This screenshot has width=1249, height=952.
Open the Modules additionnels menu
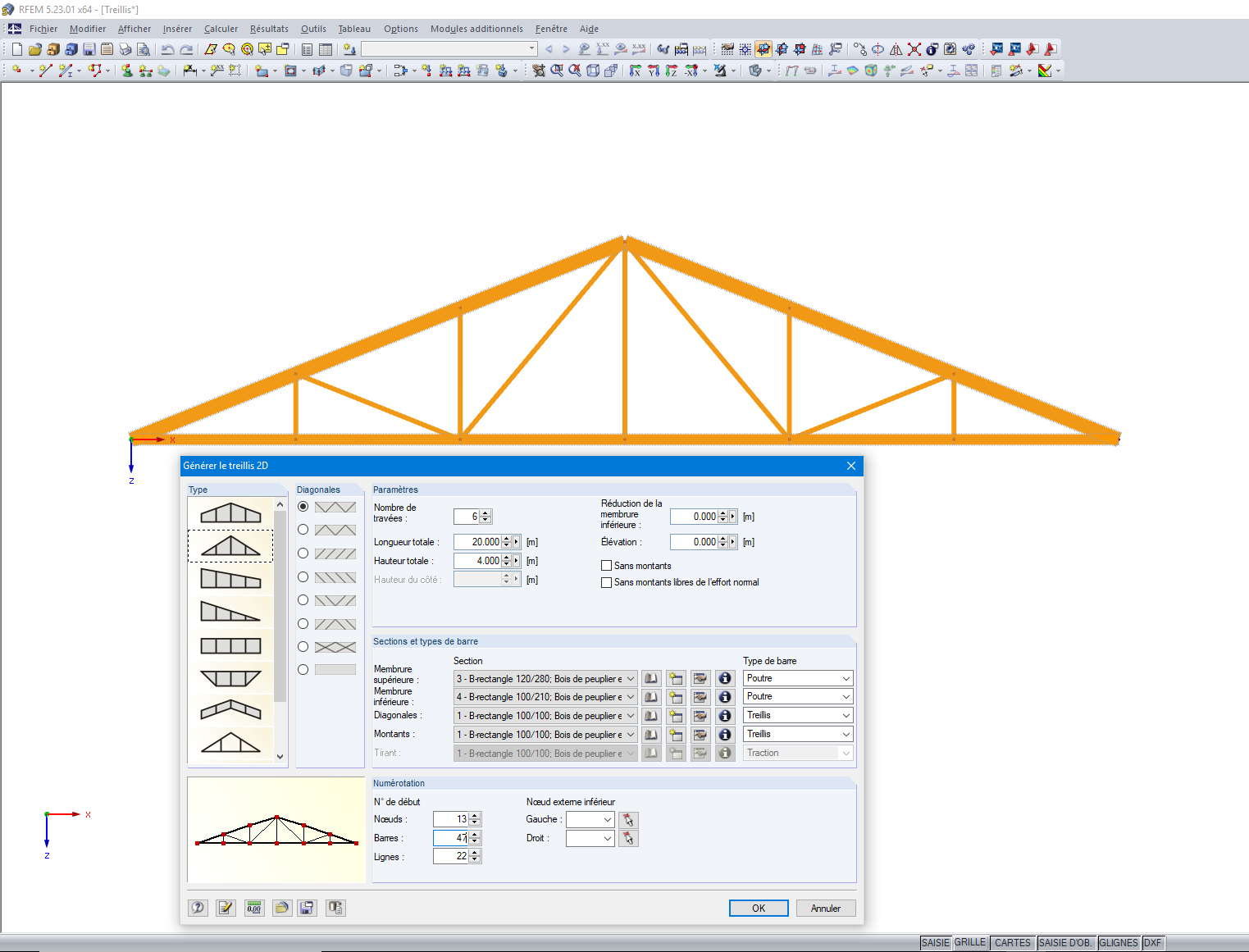coord(476,29)
